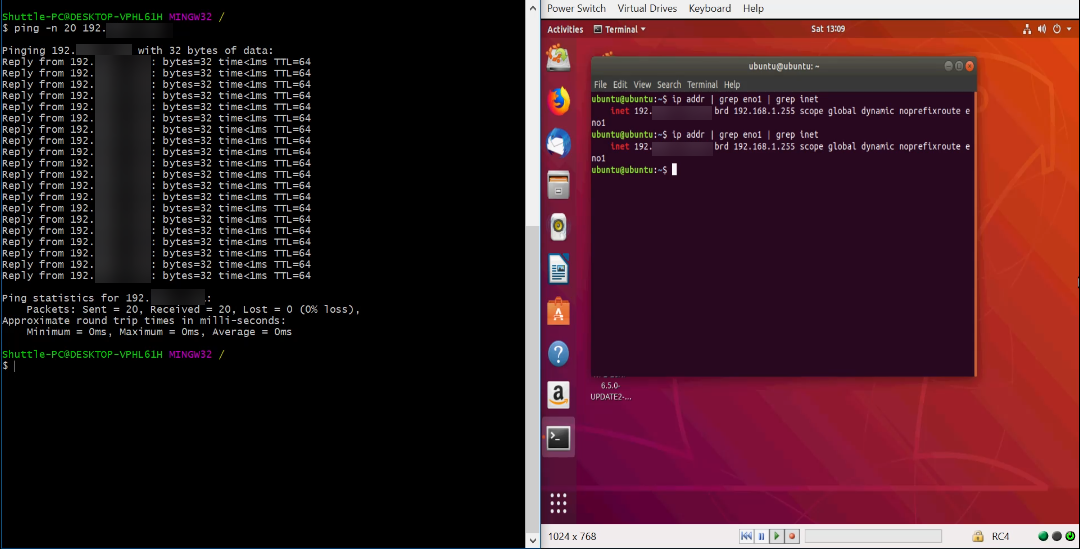Click the 1024 x 768 resolution text
This screenshot has width=1080, height=549.
pos(572,536)
